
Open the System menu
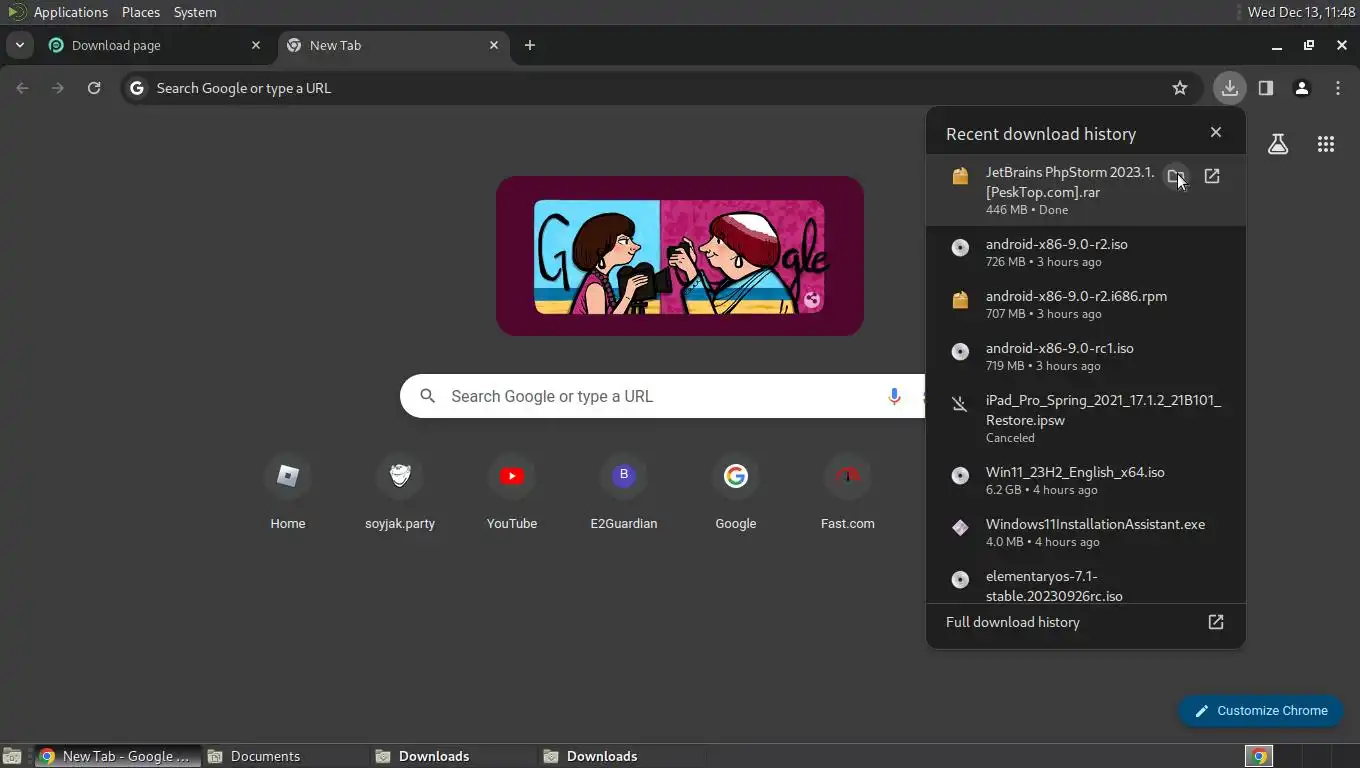coord(195,12)
